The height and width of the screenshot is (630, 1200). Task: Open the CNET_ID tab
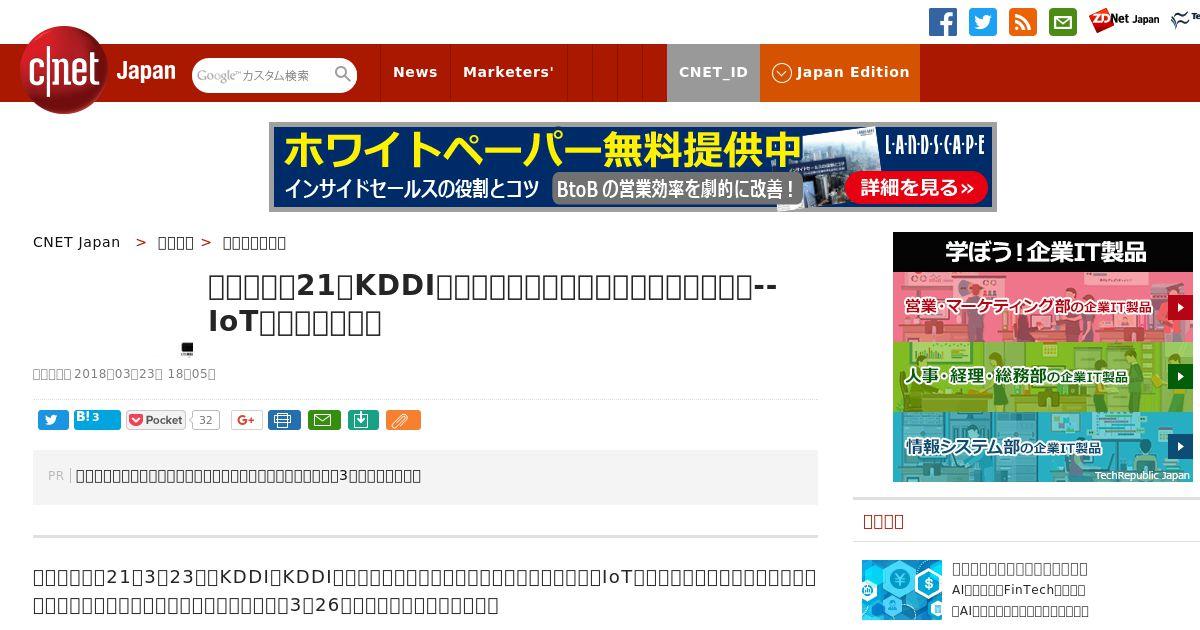(x=713, y=72)
